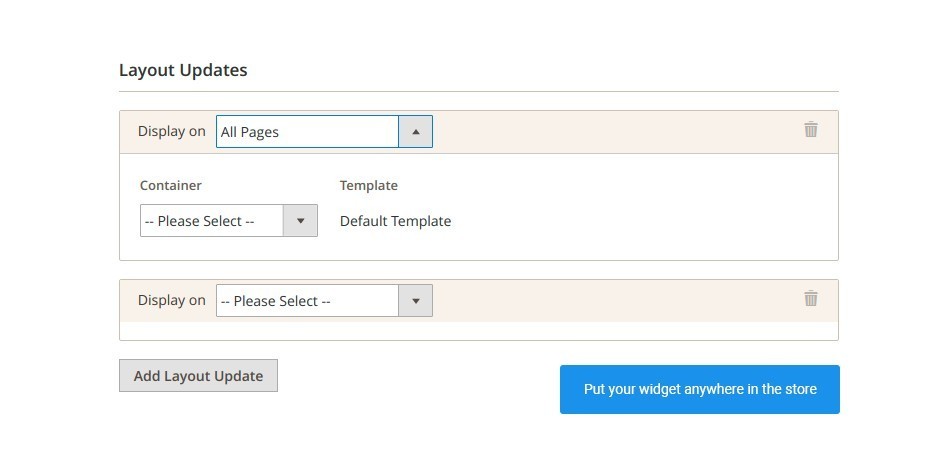Delete the All Pages layout update

[811, 129]
